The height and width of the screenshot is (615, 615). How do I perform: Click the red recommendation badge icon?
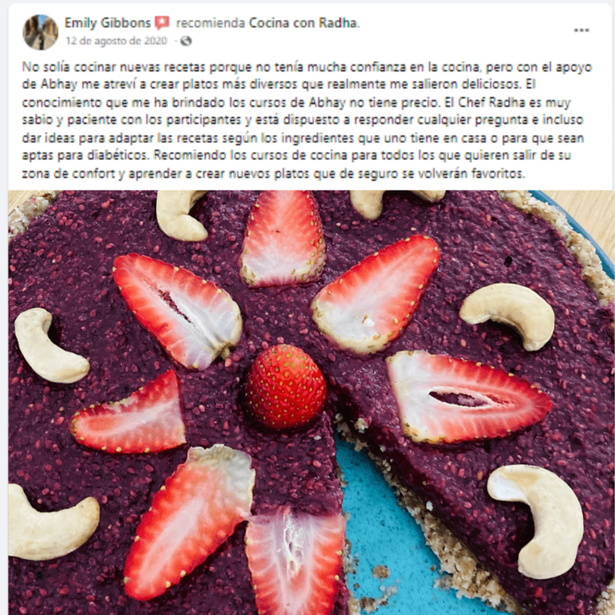coord(162,23)
